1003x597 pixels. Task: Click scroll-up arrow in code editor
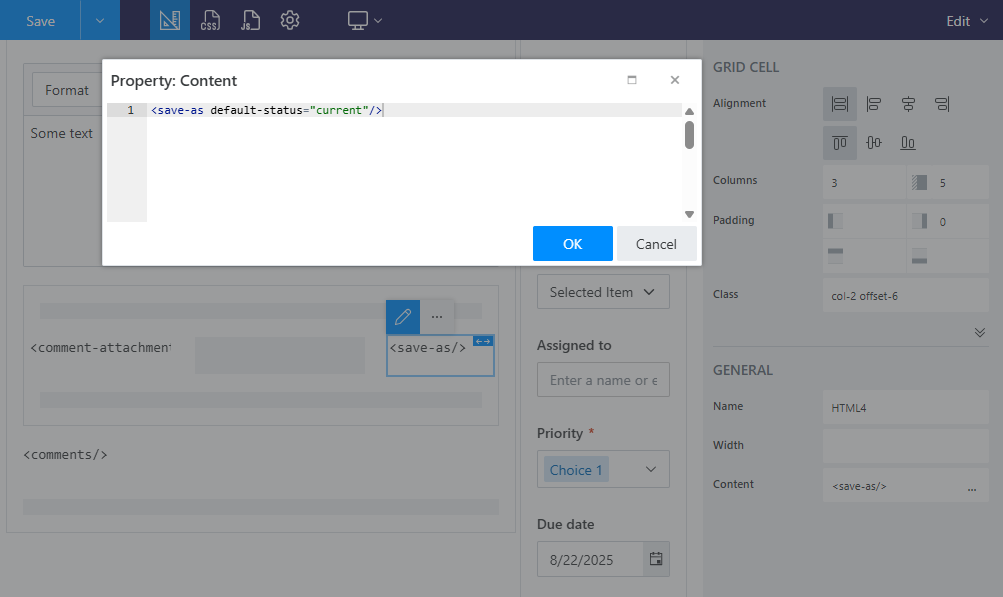689,111
